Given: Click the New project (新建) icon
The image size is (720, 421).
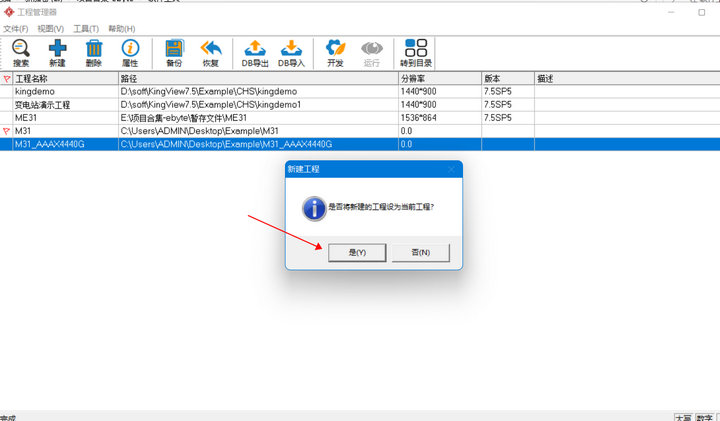Looking at the screenshot, I should (x=57, y=52).
